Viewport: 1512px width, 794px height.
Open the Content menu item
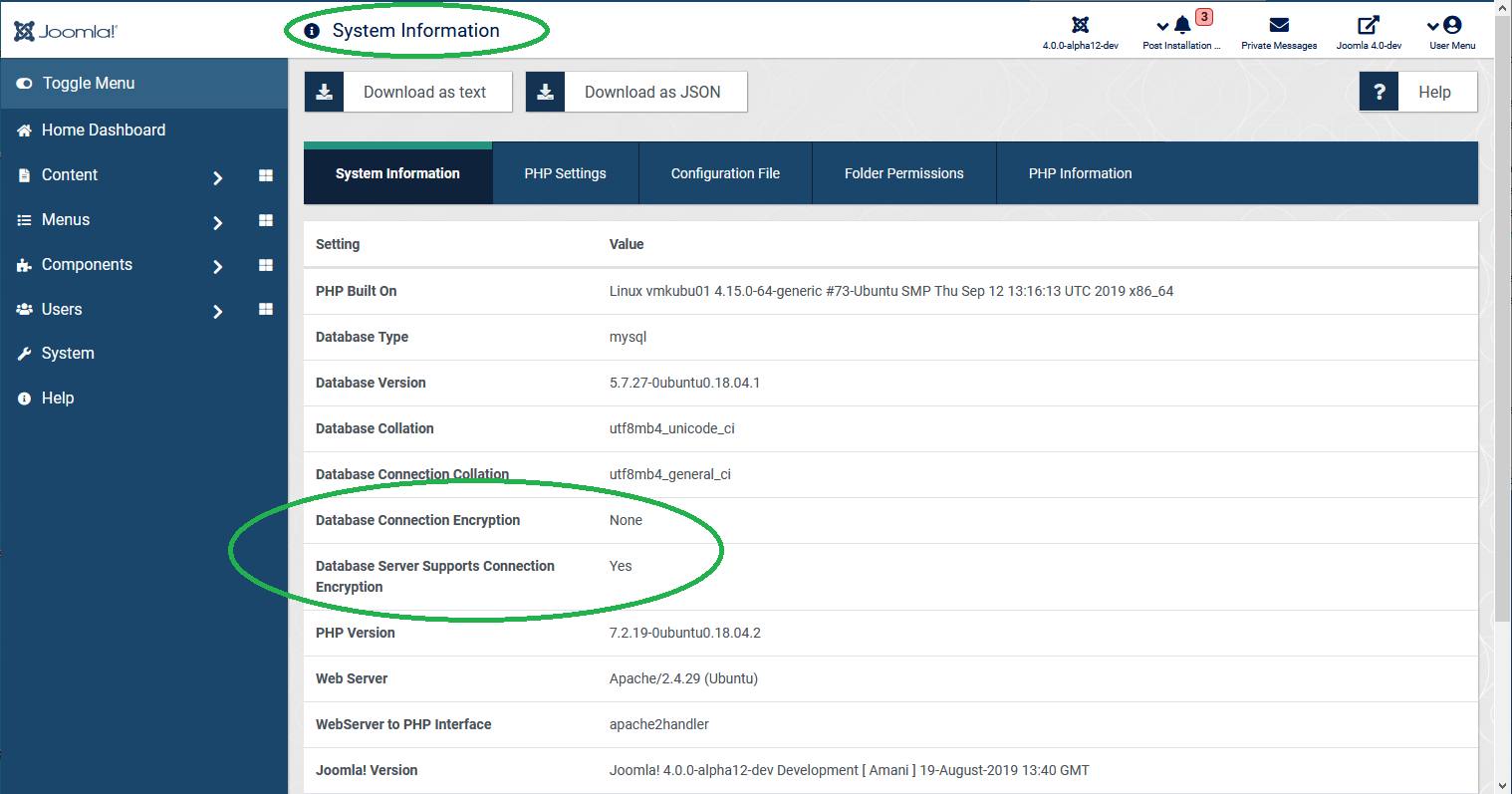tap(70, 175)
